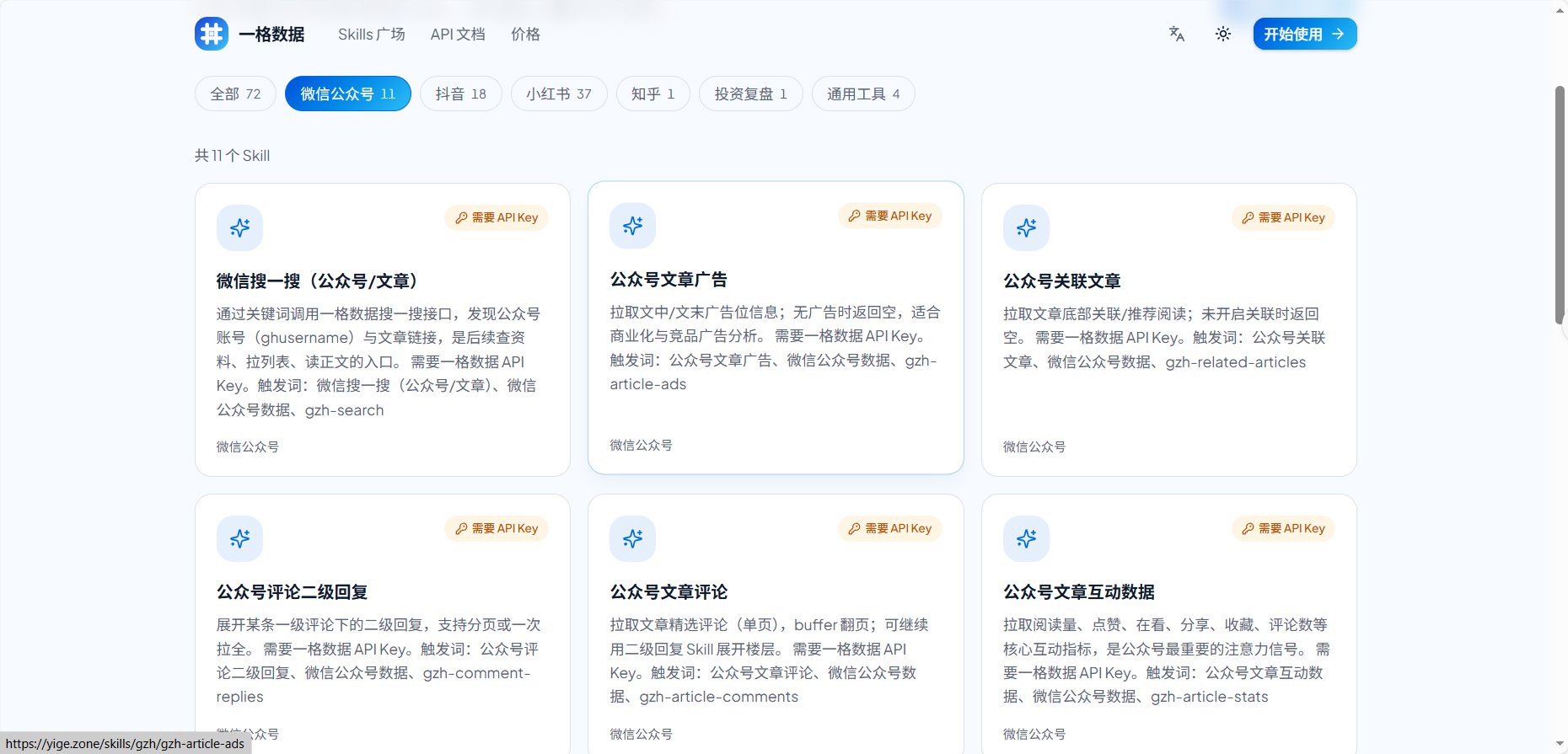
Task: Click 需要 API Key badge on 公众号文章评论 card
Action: [x=890, y=528]
